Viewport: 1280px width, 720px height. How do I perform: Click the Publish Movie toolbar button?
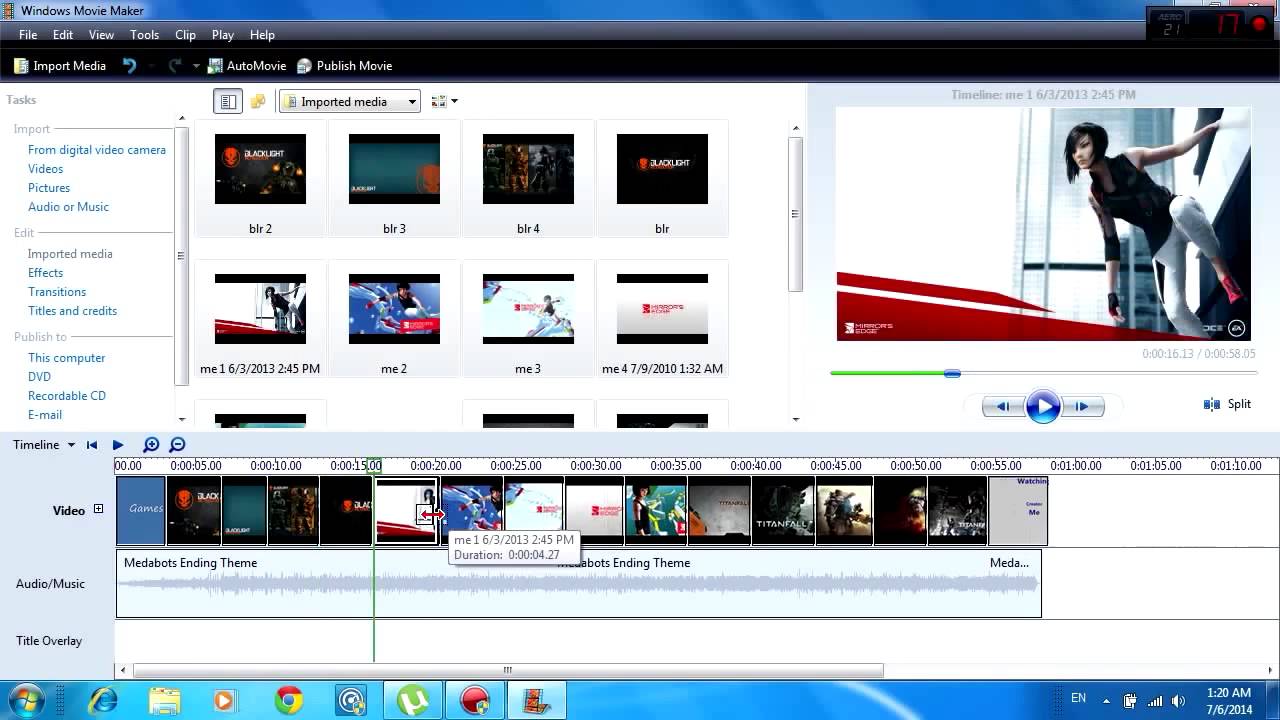pos(344,66)
